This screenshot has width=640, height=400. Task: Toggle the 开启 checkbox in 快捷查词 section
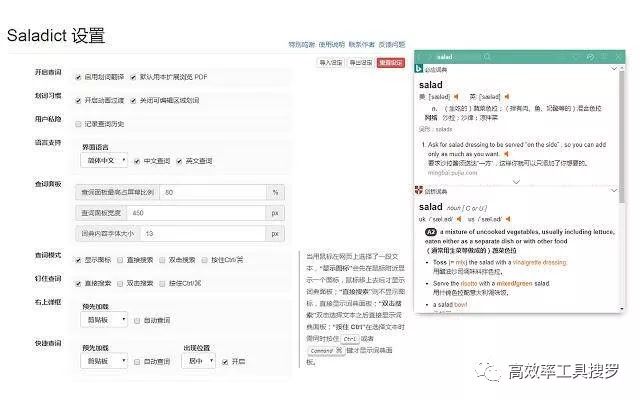(225, 362)
